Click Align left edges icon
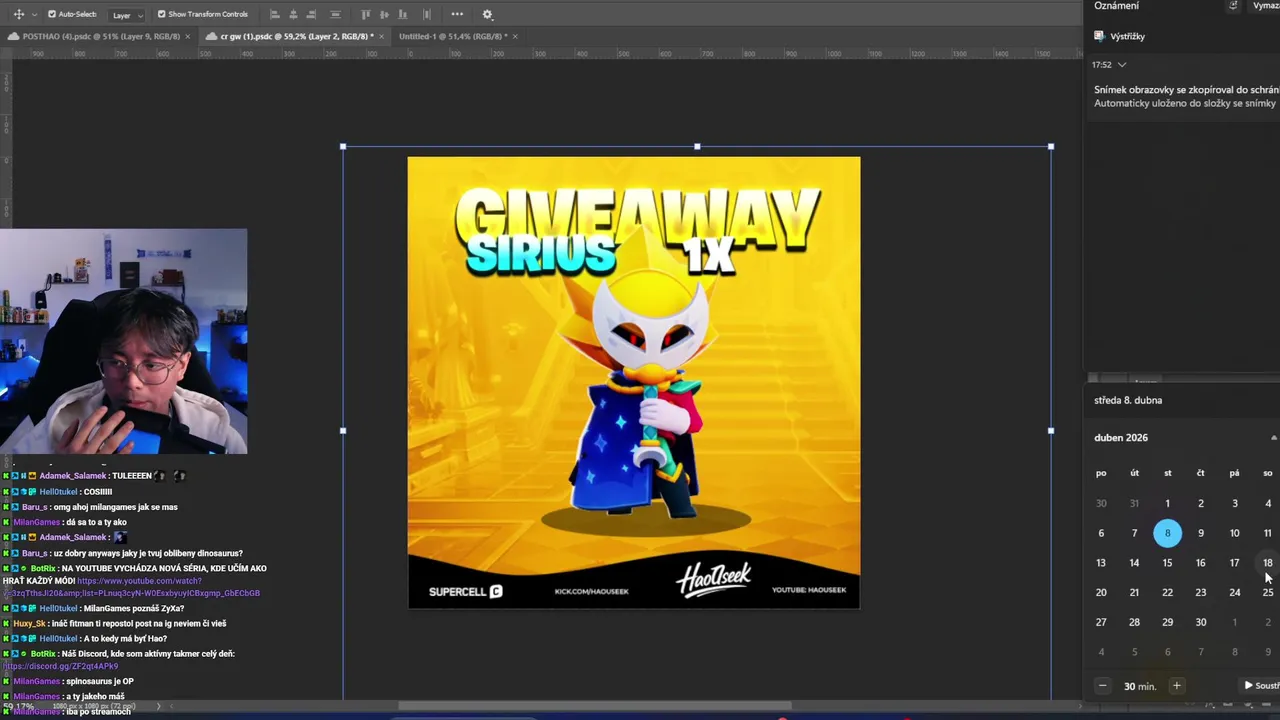Screen dimensions: 1280x720 [275, 14]
